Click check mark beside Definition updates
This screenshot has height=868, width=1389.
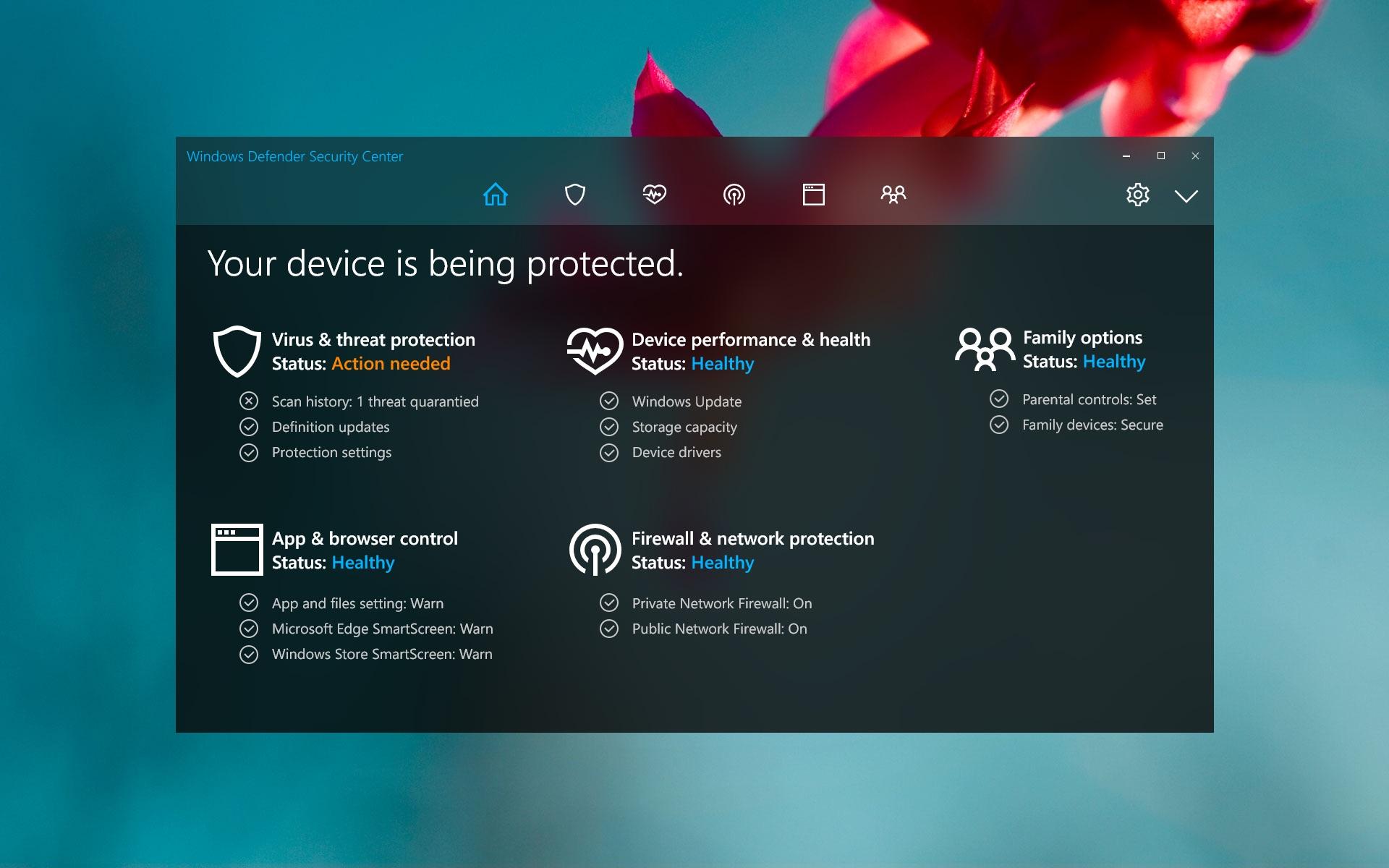click(249, 427)
